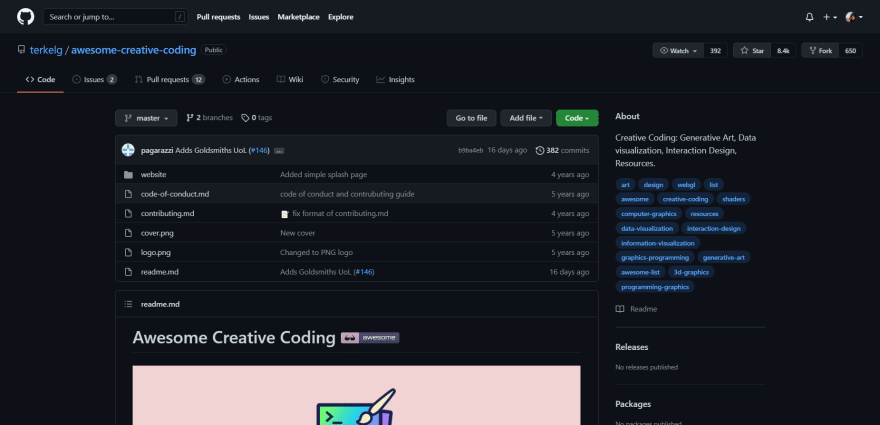Image resolution: width=880 pixels, height=425 pixels.
Task: Open the b9ba4eb commit hash
Action: [470, 150]
